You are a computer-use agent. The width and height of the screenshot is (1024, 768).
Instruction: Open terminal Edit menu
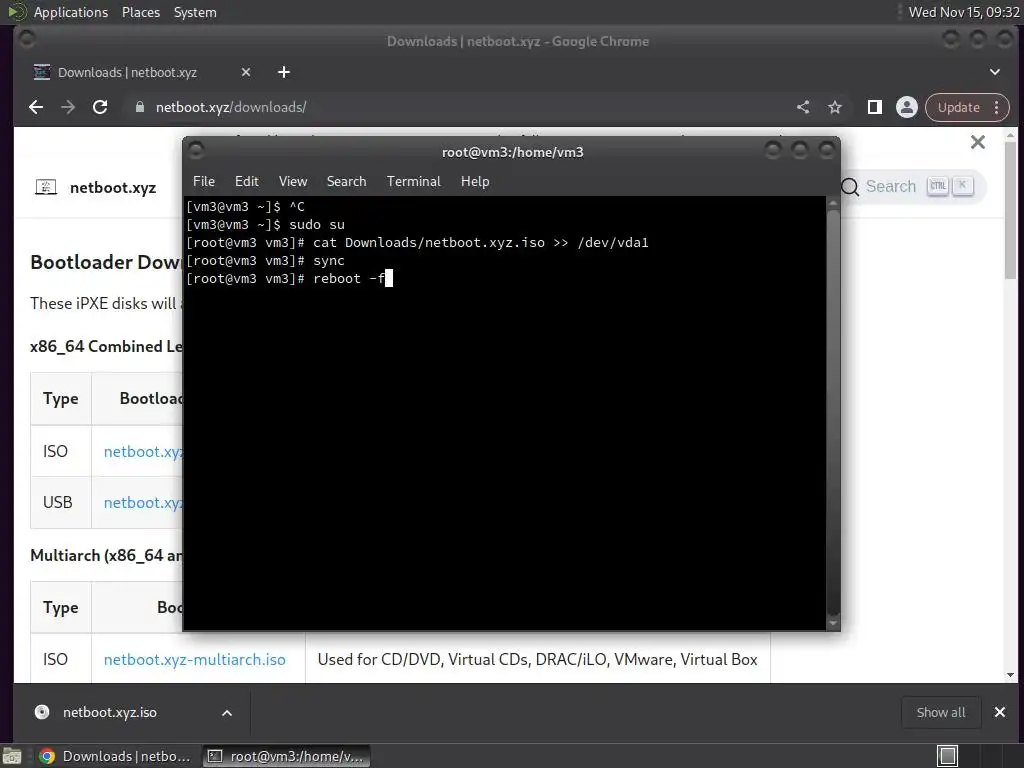click(x=247, y=182)
